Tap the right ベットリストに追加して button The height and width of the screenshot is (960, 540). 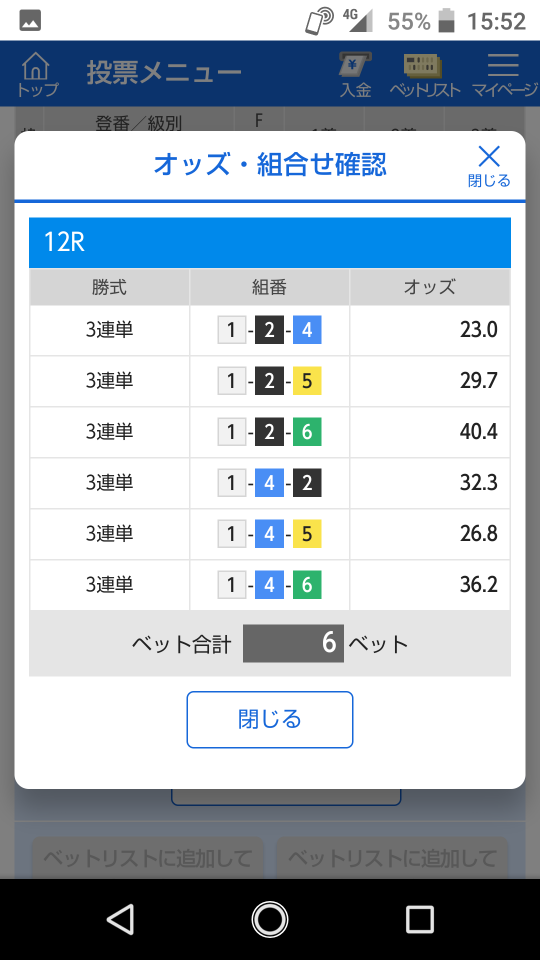[392, 858]
